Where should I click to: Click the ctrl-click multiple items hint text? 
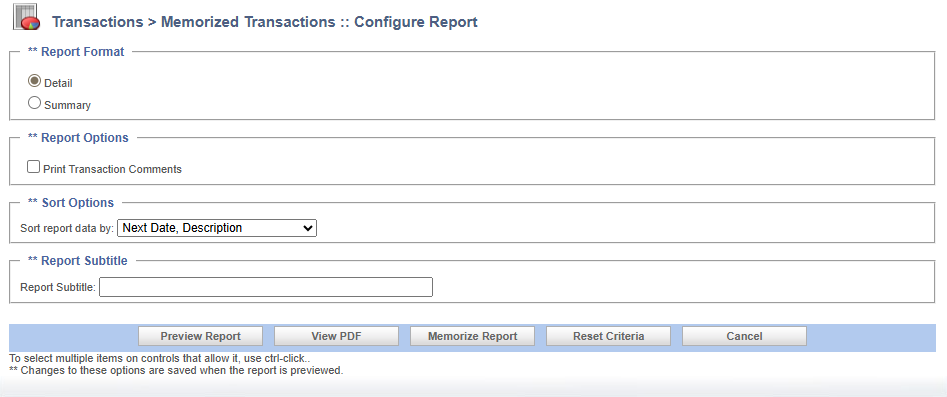pyautogui.click(x=160, y=359)
